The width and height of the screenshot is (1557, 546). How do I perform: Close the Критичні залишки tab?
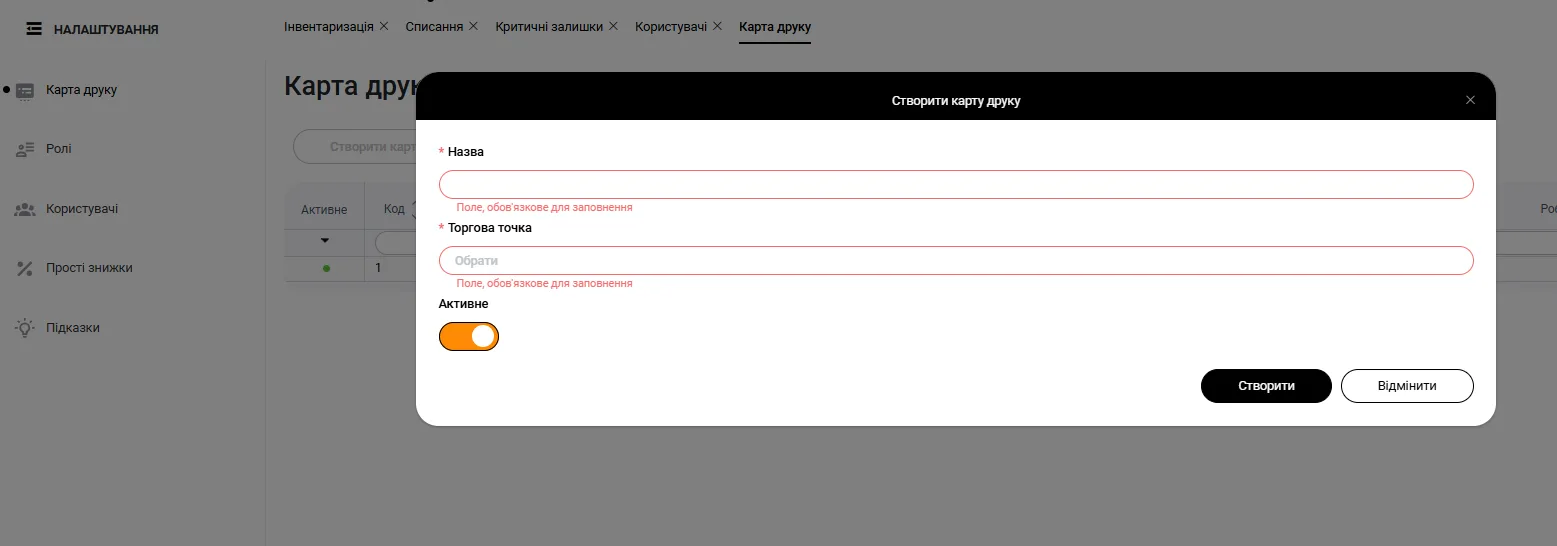pyautogui.click(x=613, y=26)
